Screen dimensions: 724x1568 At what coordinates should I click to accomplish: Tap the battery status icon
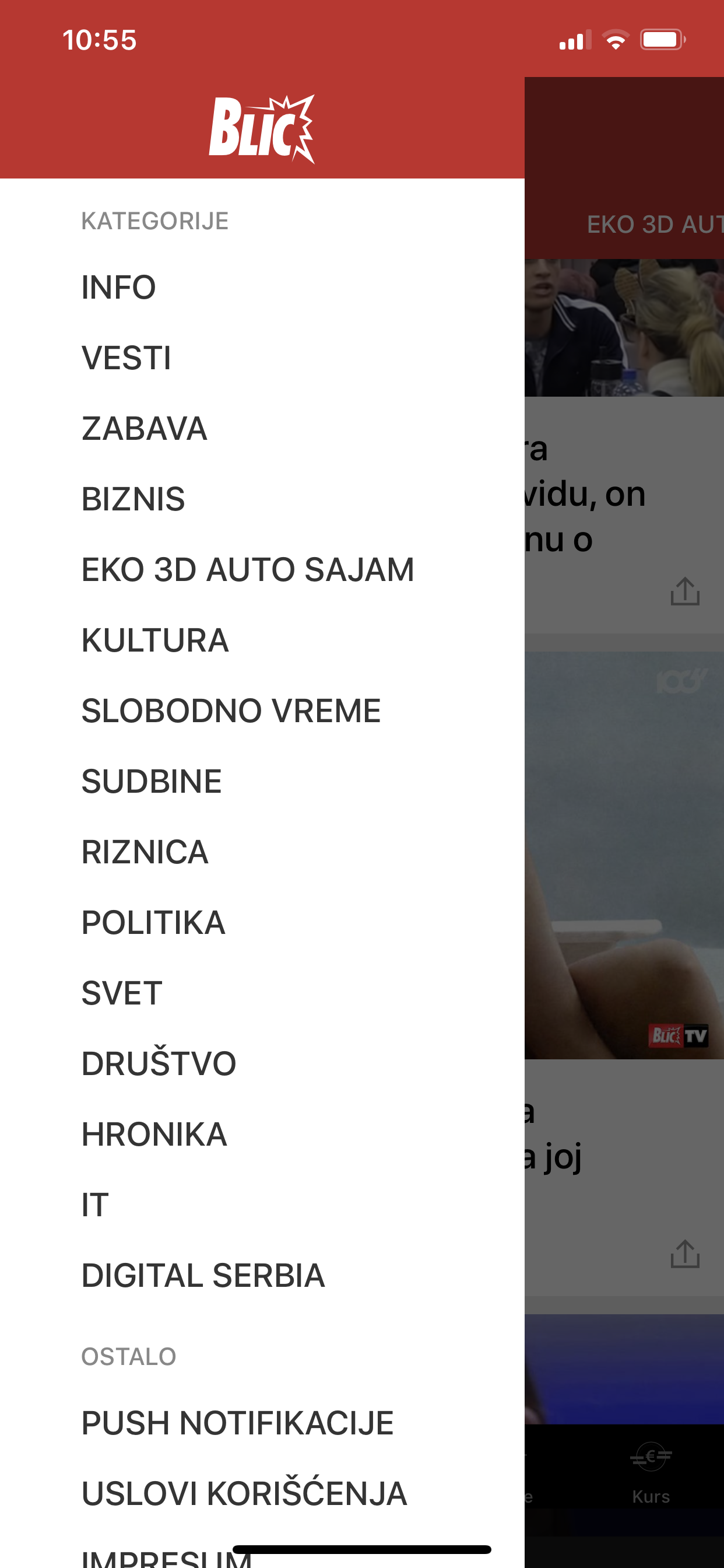tap(663, 40)
